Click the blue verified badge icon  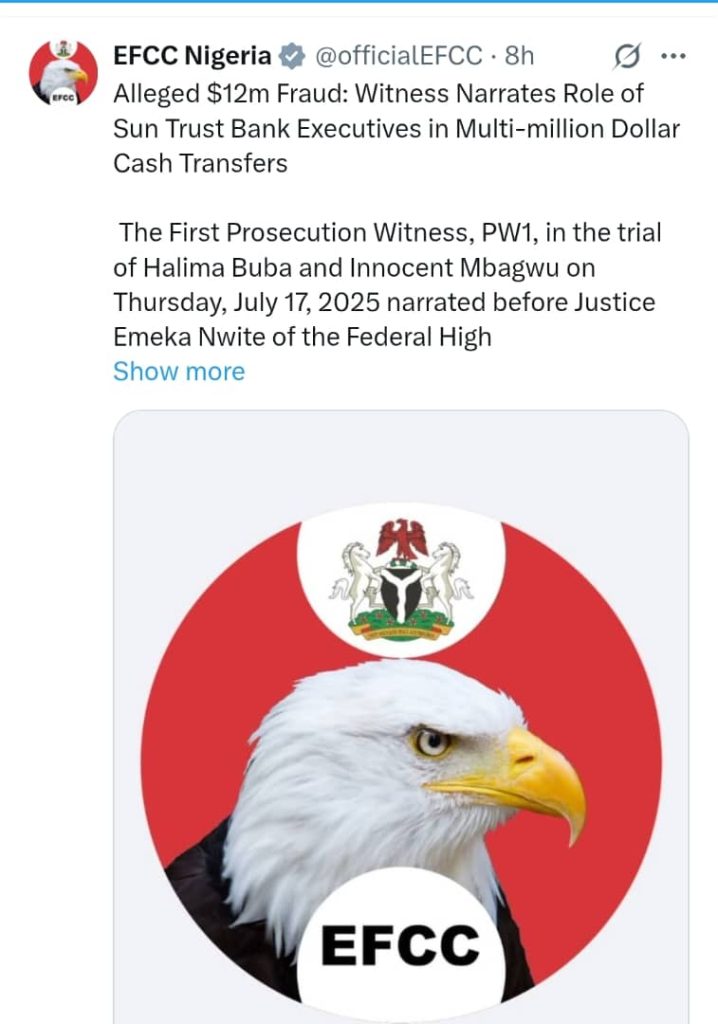[x=292, y=56]
